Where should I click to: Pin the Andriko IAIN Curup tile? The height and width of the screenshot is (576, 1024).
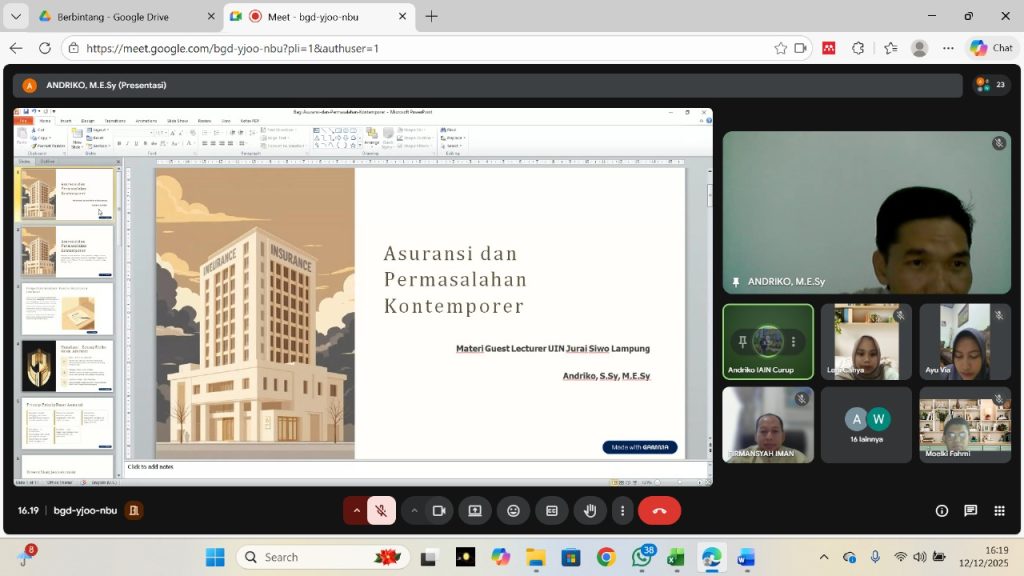(x=743, y=341)
